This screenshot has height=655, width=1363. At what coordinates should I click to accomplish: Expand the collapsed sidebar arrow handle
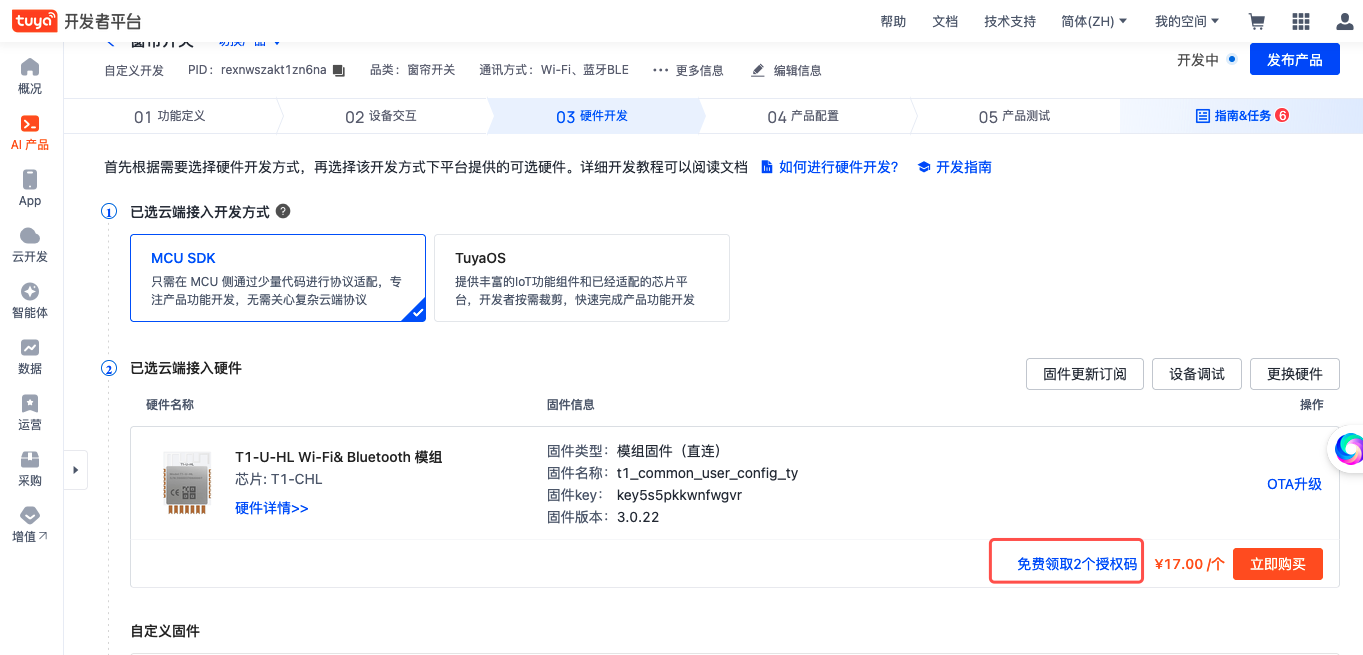pyautogui.click(x=76, y=470)
